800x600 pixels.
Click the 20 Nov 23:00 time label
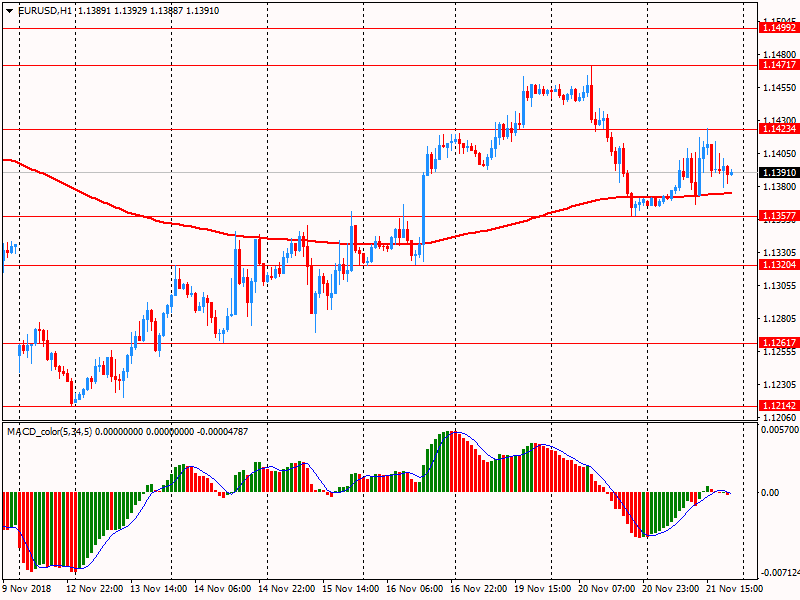pos(670,588)
